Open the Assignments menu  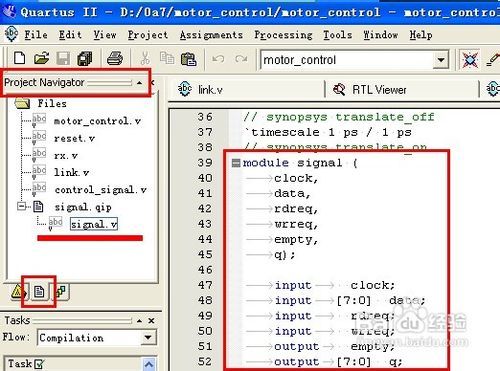tap(211, 35)
